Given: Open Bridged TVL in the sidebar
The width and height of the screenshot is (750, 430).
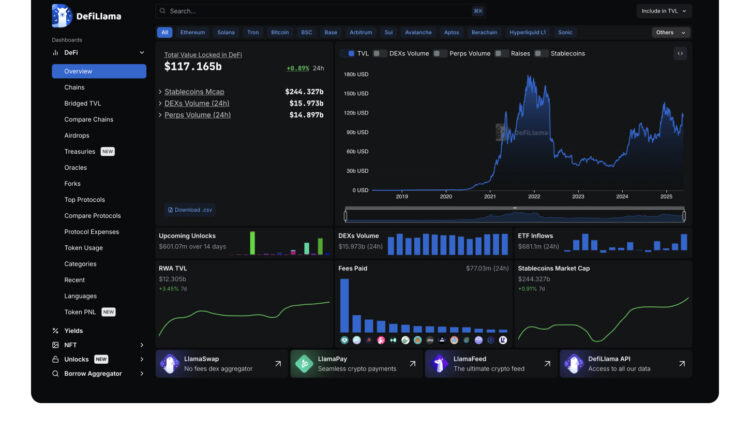Looking at the screenshot, I should point(82,103).
